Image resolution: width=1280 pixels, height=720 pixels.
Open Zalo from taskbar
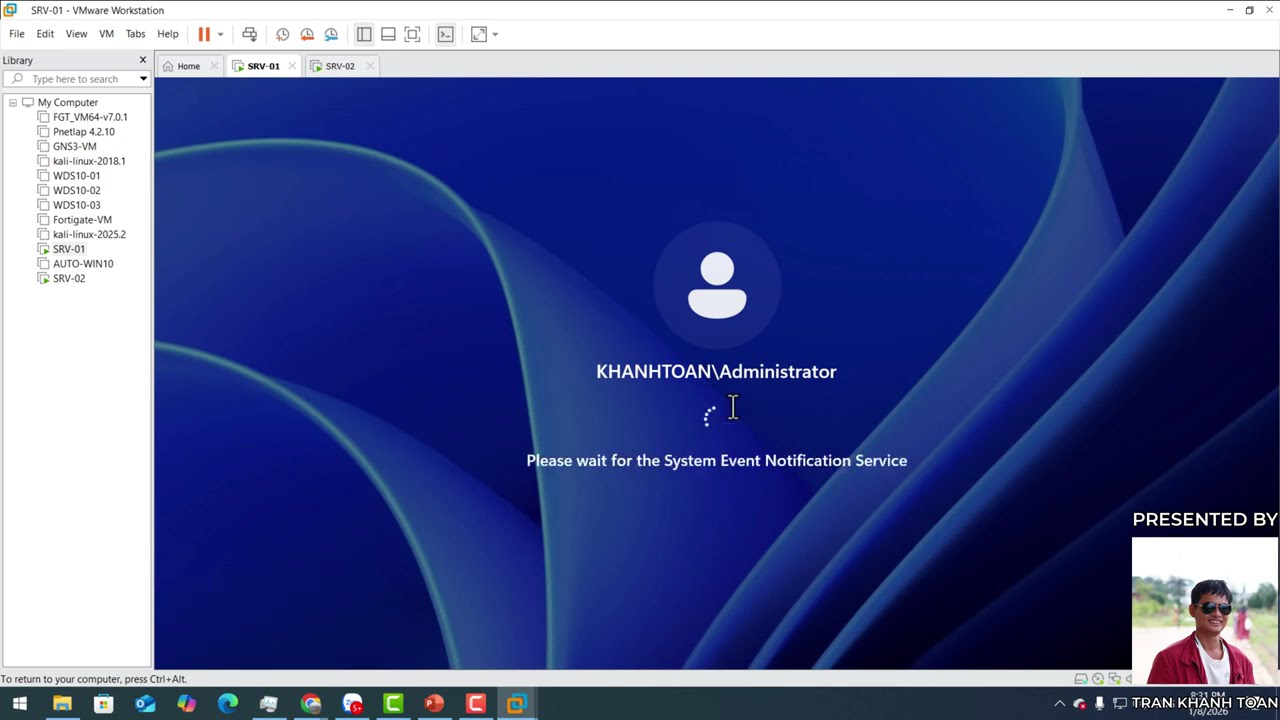pyautogui.click(x=352, y=704)
